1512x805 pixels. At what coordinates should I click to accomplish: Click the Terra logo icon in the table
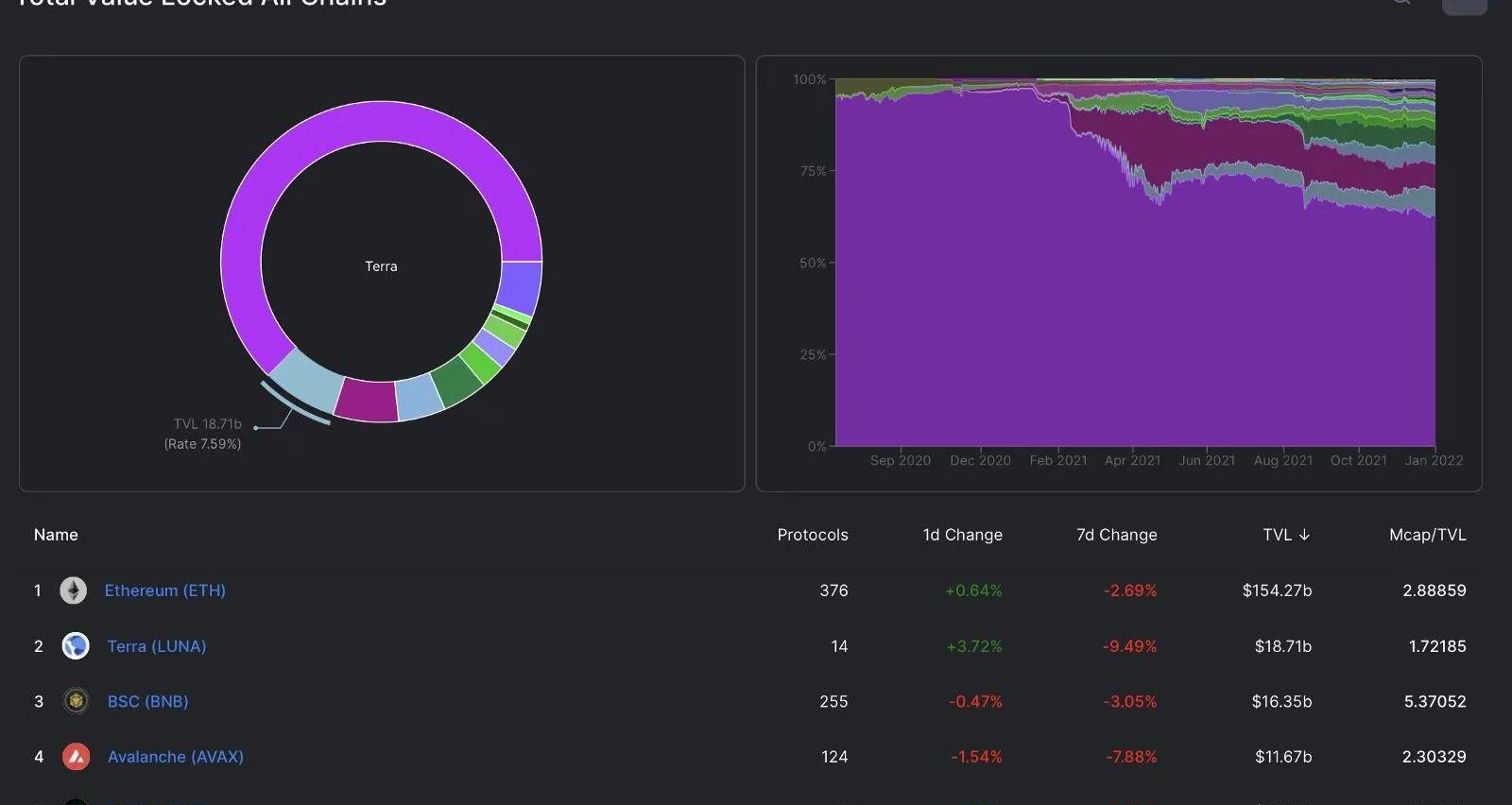76,646
